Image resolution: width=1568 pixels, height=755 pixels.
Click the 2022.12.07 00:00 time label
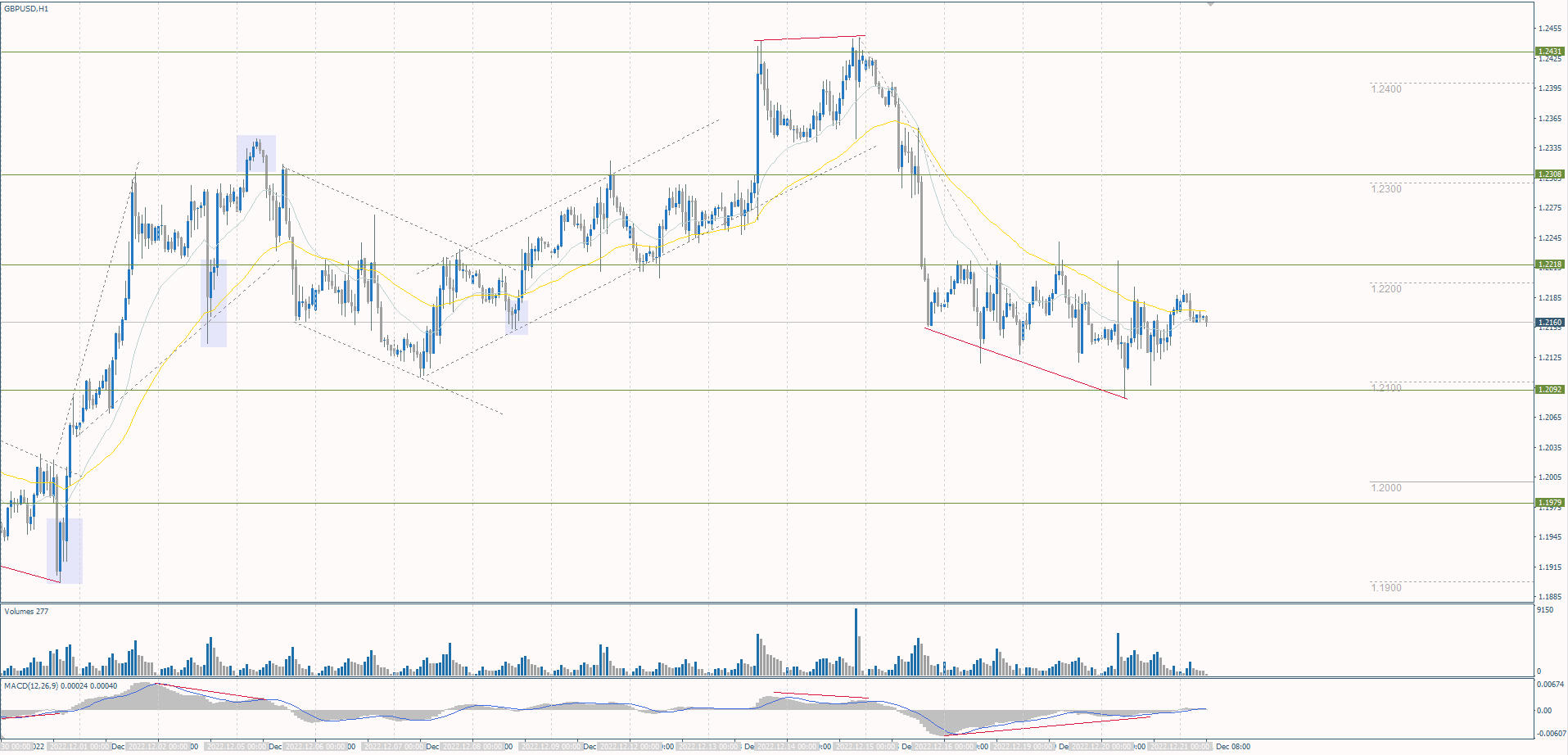[x=394, y=747]
